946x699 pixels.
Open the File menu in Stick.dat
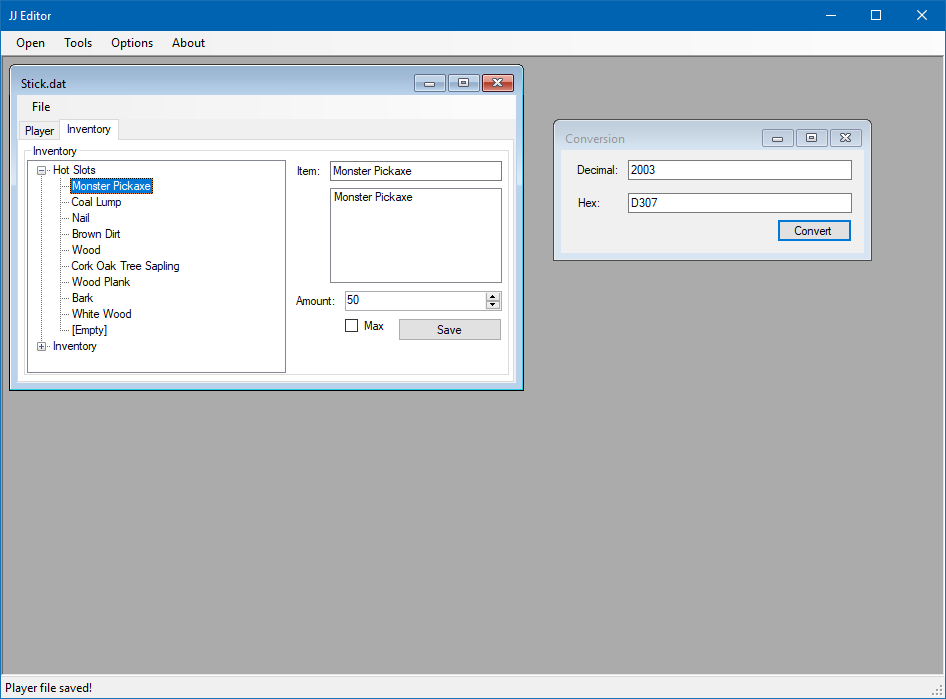[x=40, y=107]
